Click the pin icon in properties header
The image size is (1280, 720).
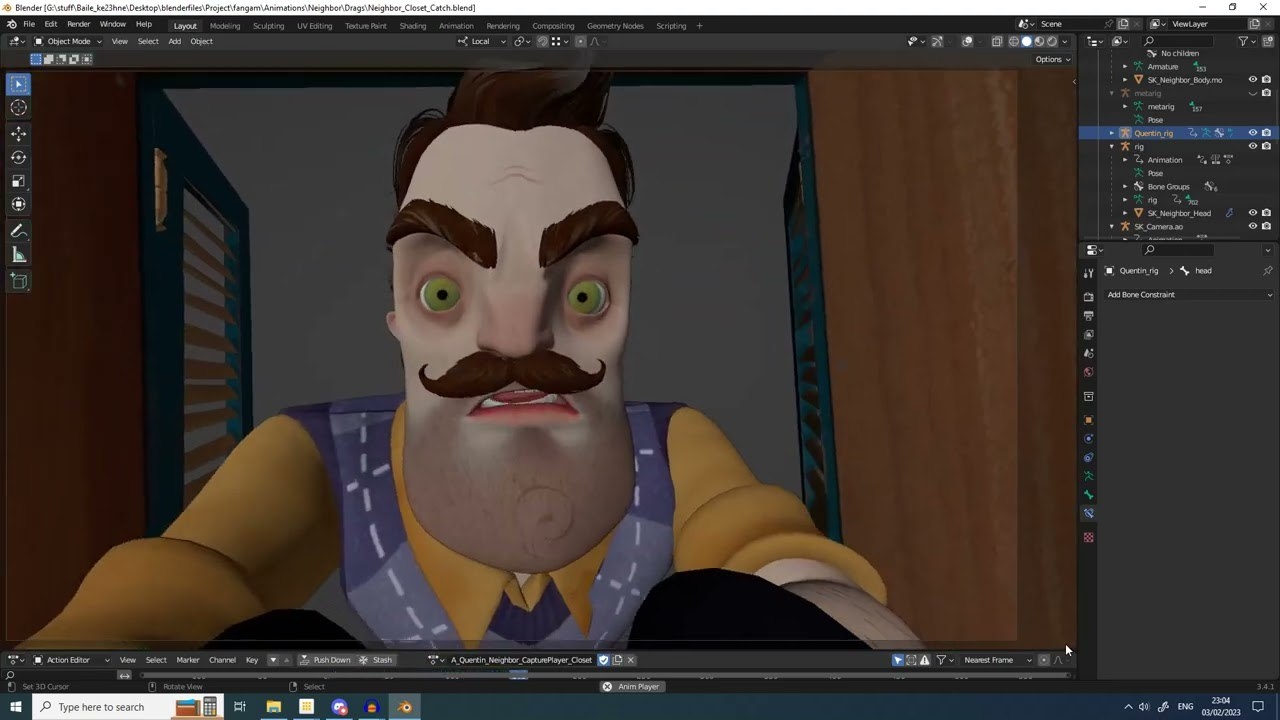point(1267,271)
